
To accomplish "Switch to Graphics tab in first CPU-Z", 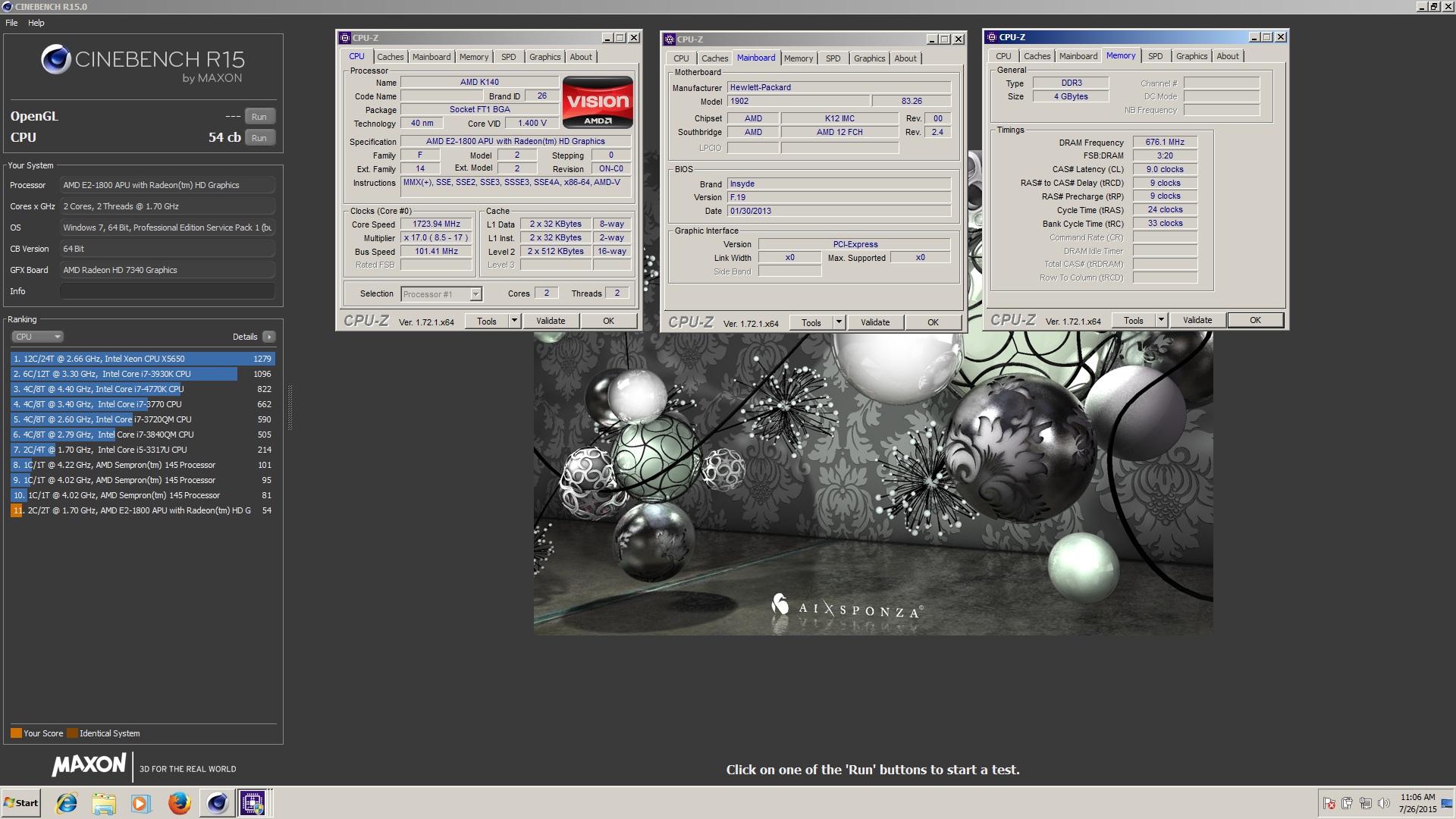I will tap(544, 57).
